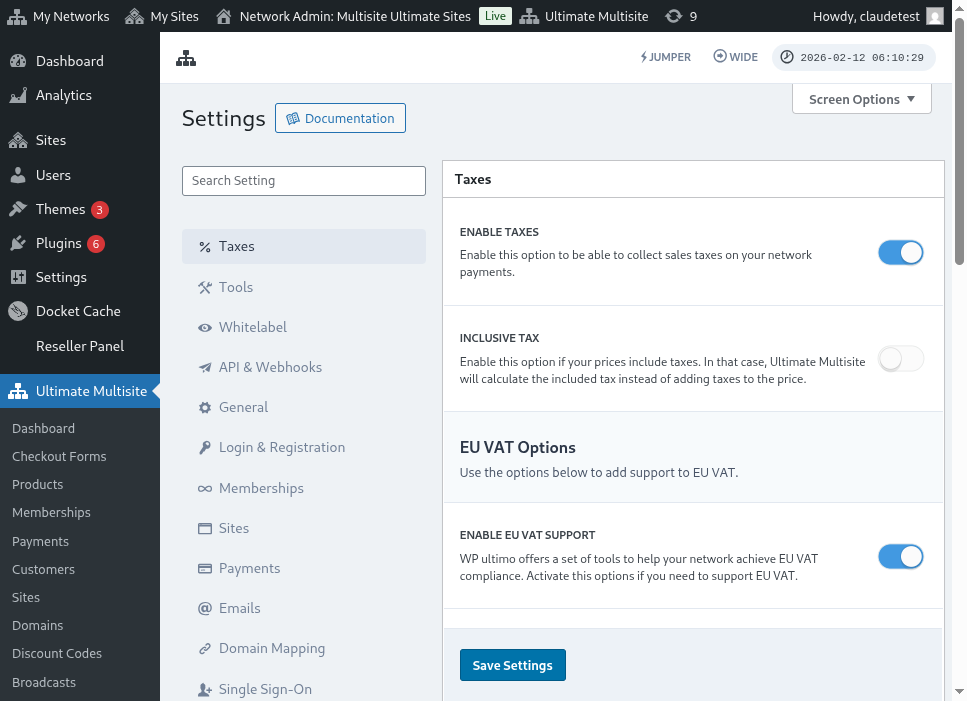This screenshot has height=701, width=967.
Task: Open Products in Ultimate Multisite submenu
Action: [x=38, y=485]
